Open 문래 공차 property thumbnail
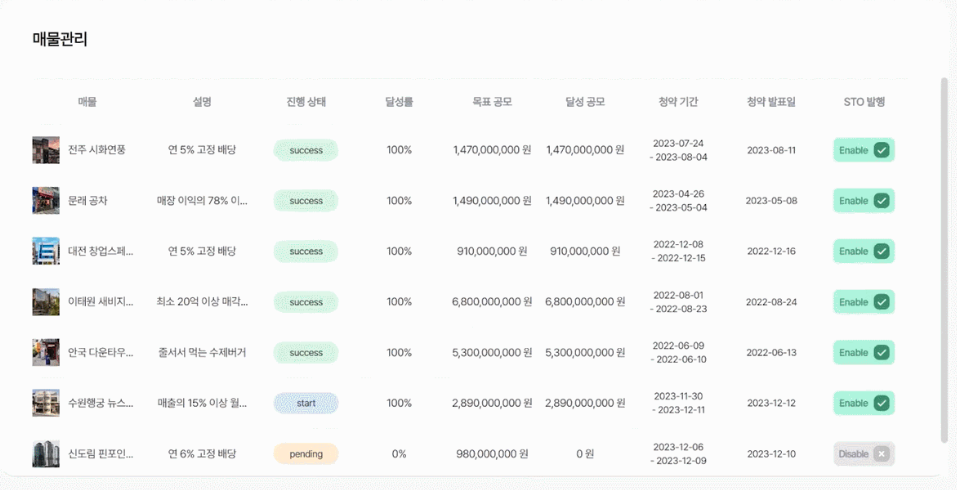This screenshot has width=957, height=490. [x=46, y=201]
